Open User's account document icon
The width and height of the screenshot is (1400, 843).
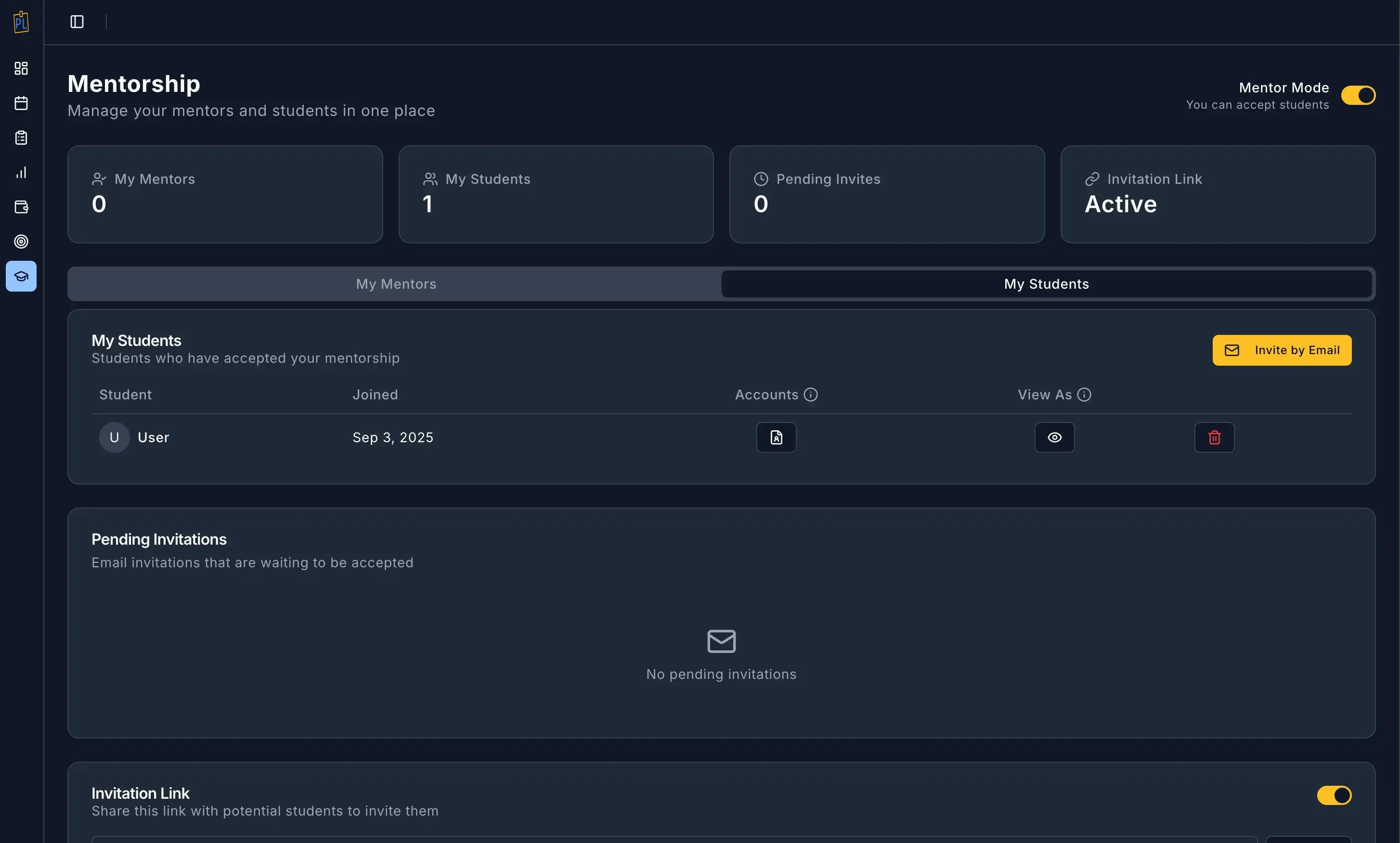coord(776,437)
